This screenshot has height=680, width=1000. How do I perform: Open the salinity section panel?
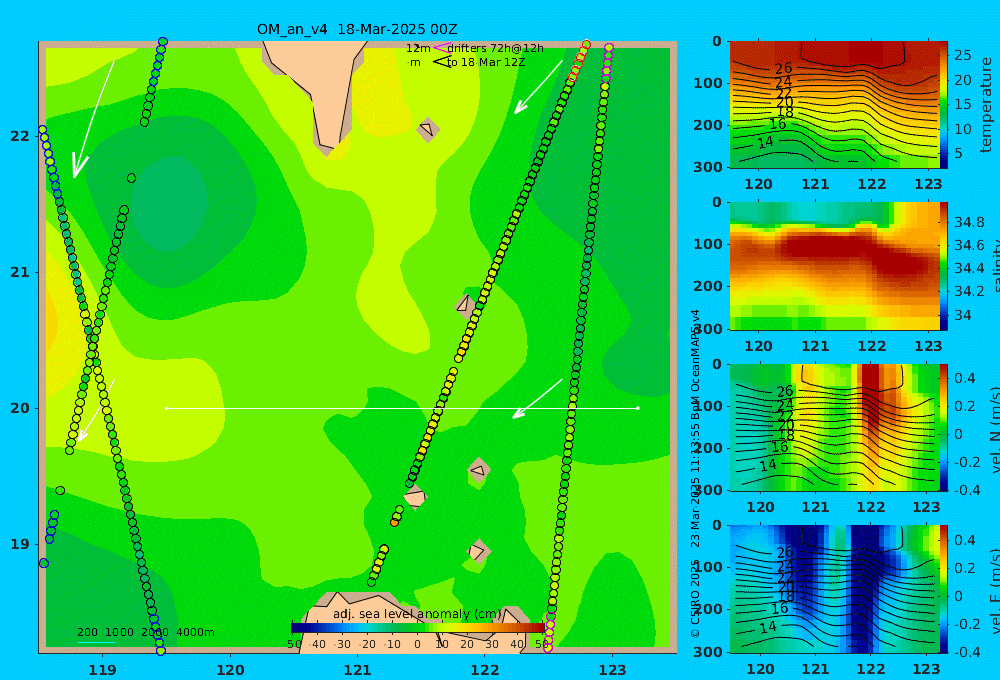tap(834, 266)
